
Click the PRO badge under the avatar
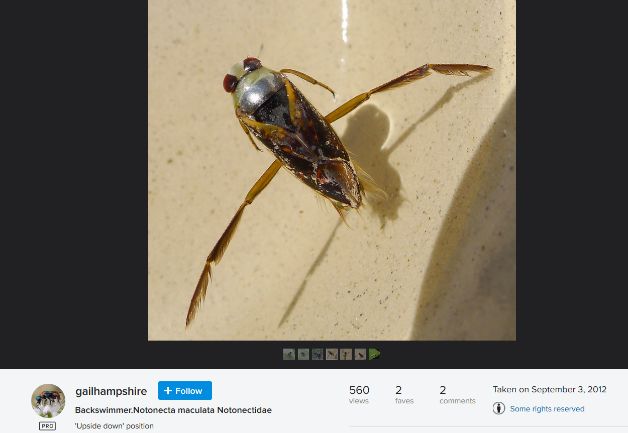pyautogui.click(x=47, y=426)
